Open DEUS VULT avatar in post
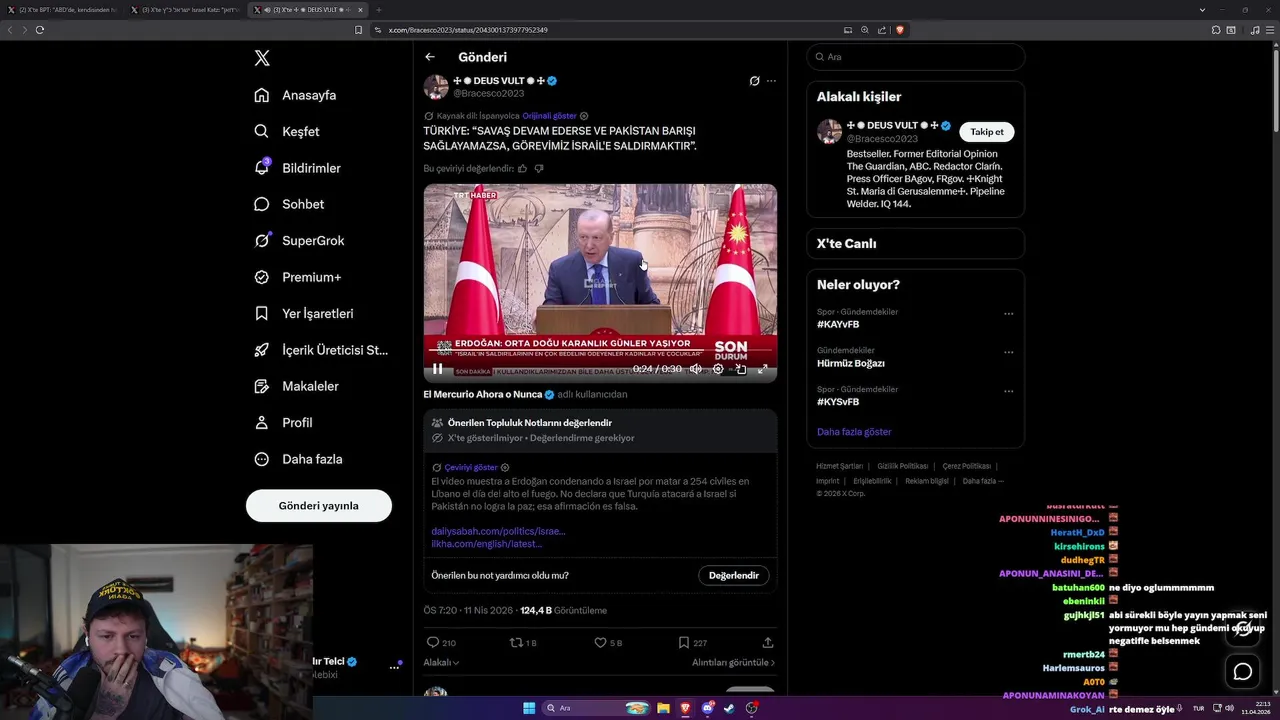The image size is (1280, 720). (x=436, y=87)
